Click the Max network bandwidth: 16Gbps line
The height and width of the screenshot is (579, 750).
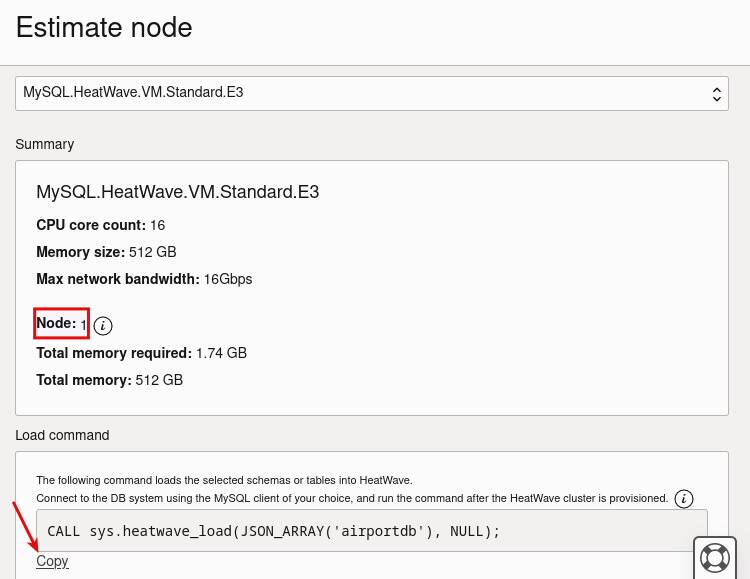(x=144, y=278)
